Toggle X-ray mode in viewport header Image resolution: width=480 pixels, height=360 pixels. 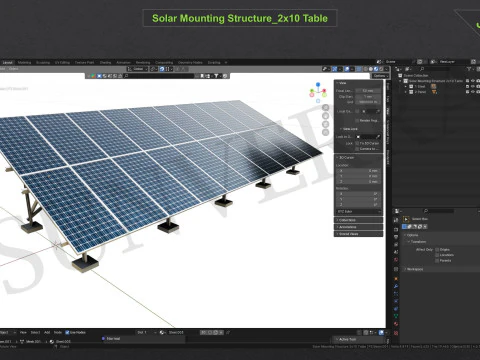(x=359, y=69)
